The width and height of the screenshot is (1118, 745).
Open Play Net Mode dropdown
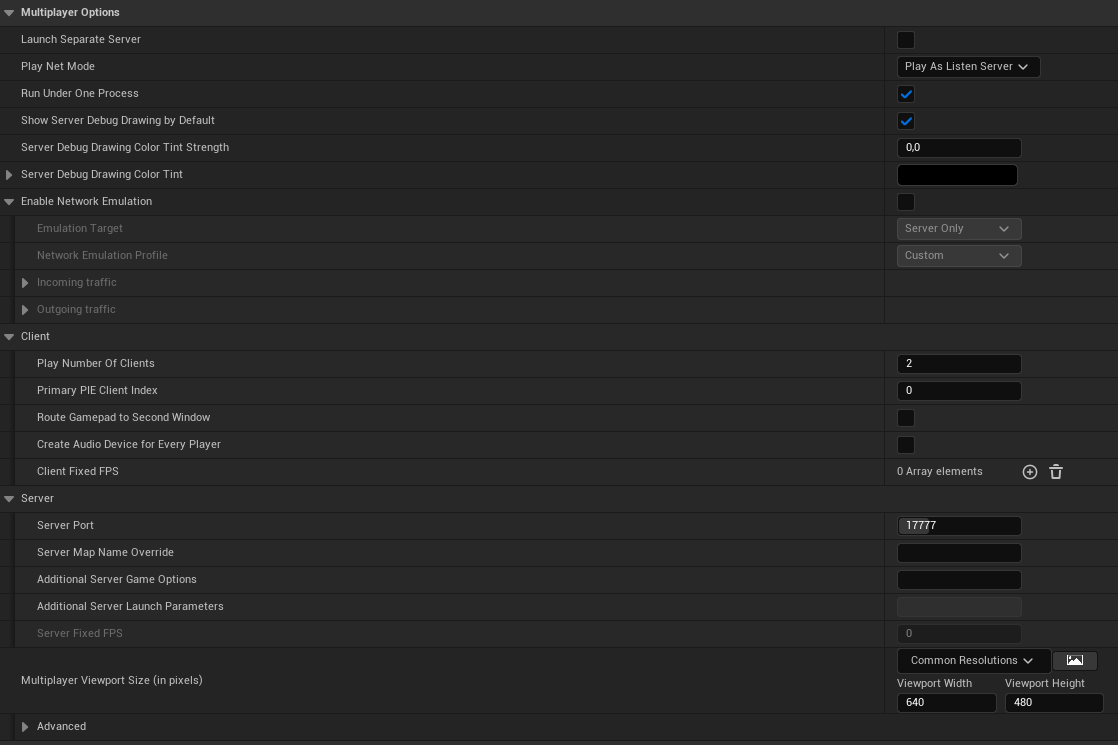968,66
